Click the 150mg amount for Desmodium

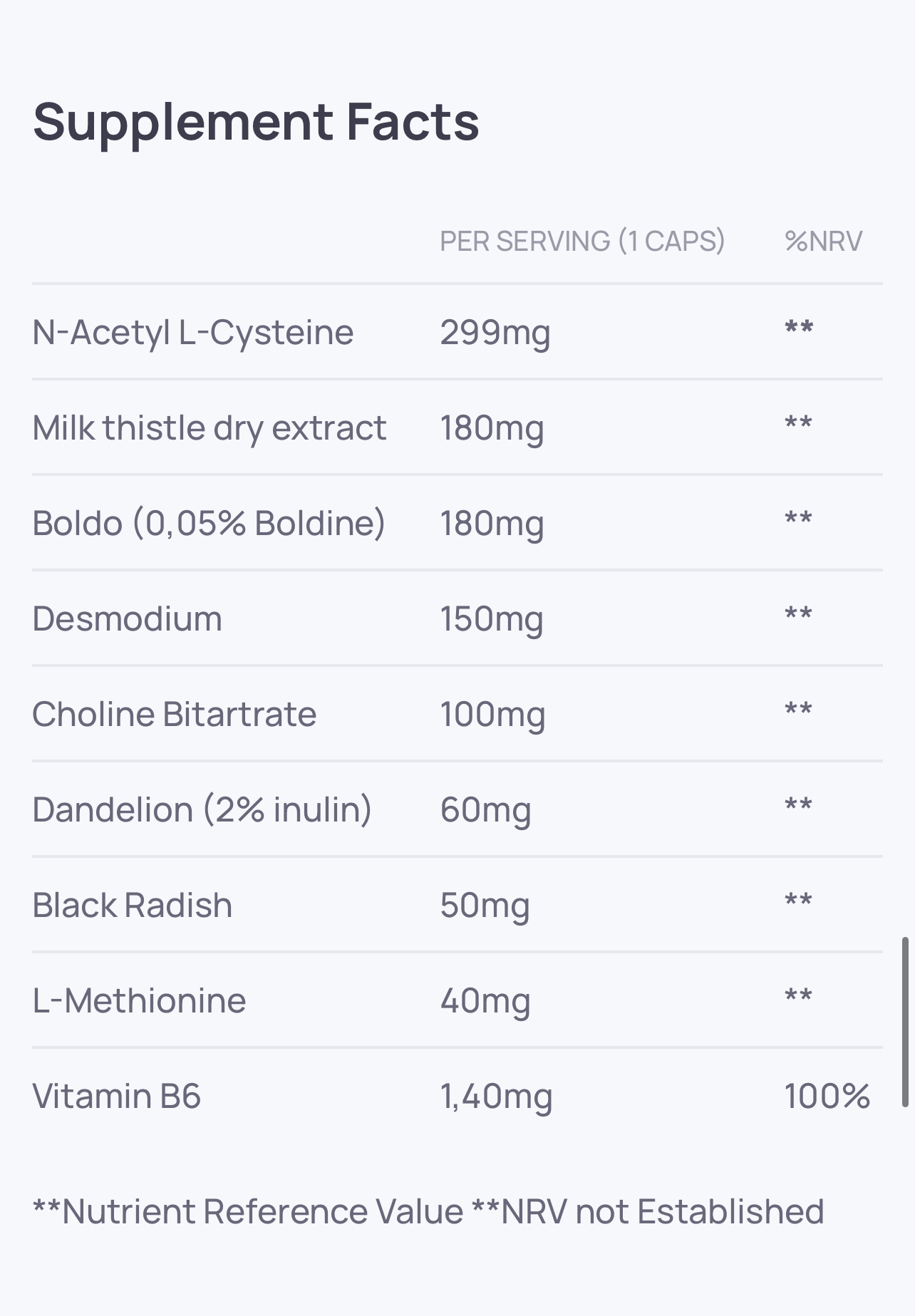pyautogui.click(x=491, y=619)
